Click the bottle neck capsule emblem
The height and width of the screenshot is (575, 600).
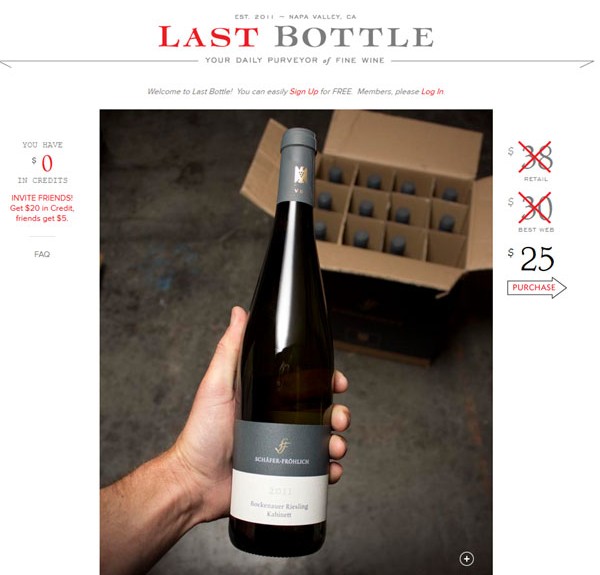point(299,176)
